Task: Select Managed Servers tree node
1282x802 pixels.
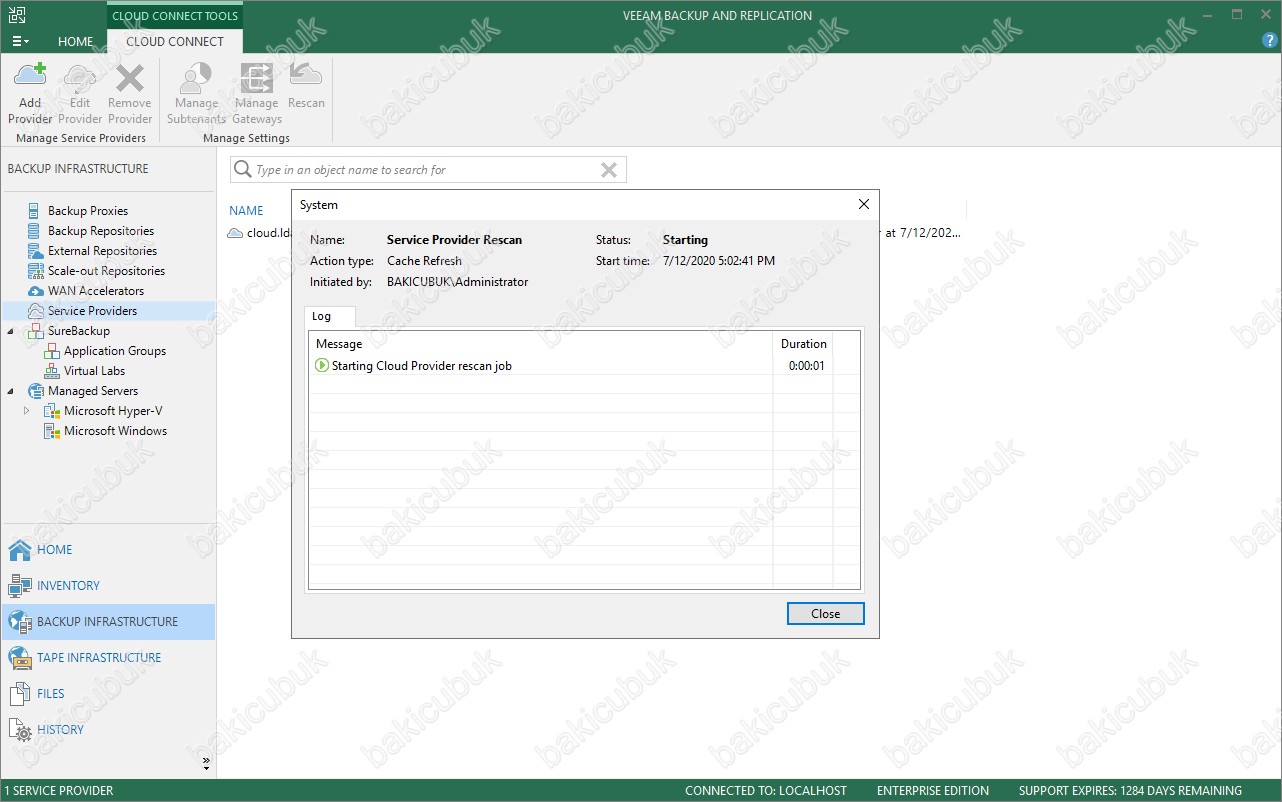Action: 93,391
